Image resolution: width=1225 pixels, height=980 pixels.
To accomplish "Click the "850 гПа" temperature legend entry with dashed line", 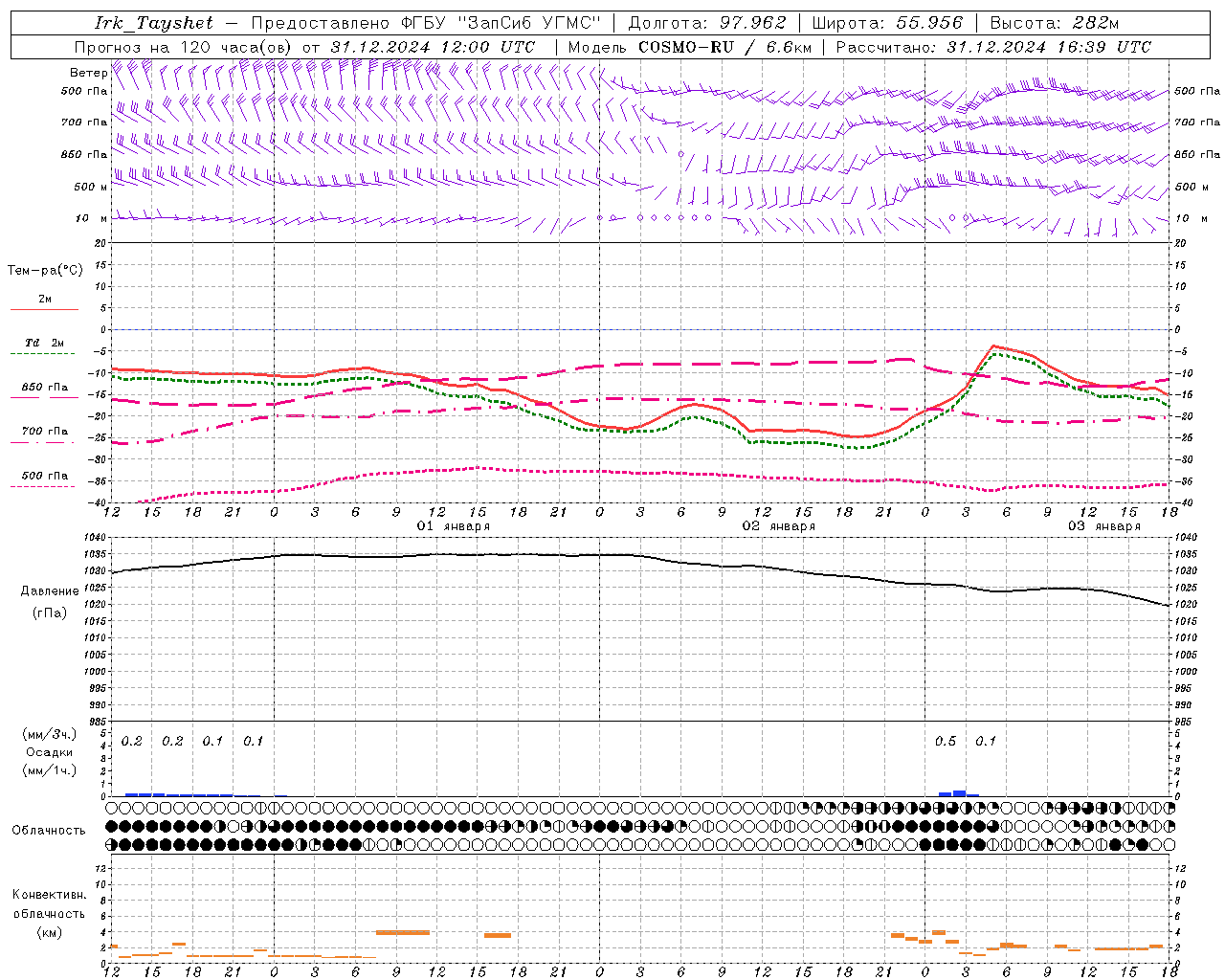I will pos(45,388).
